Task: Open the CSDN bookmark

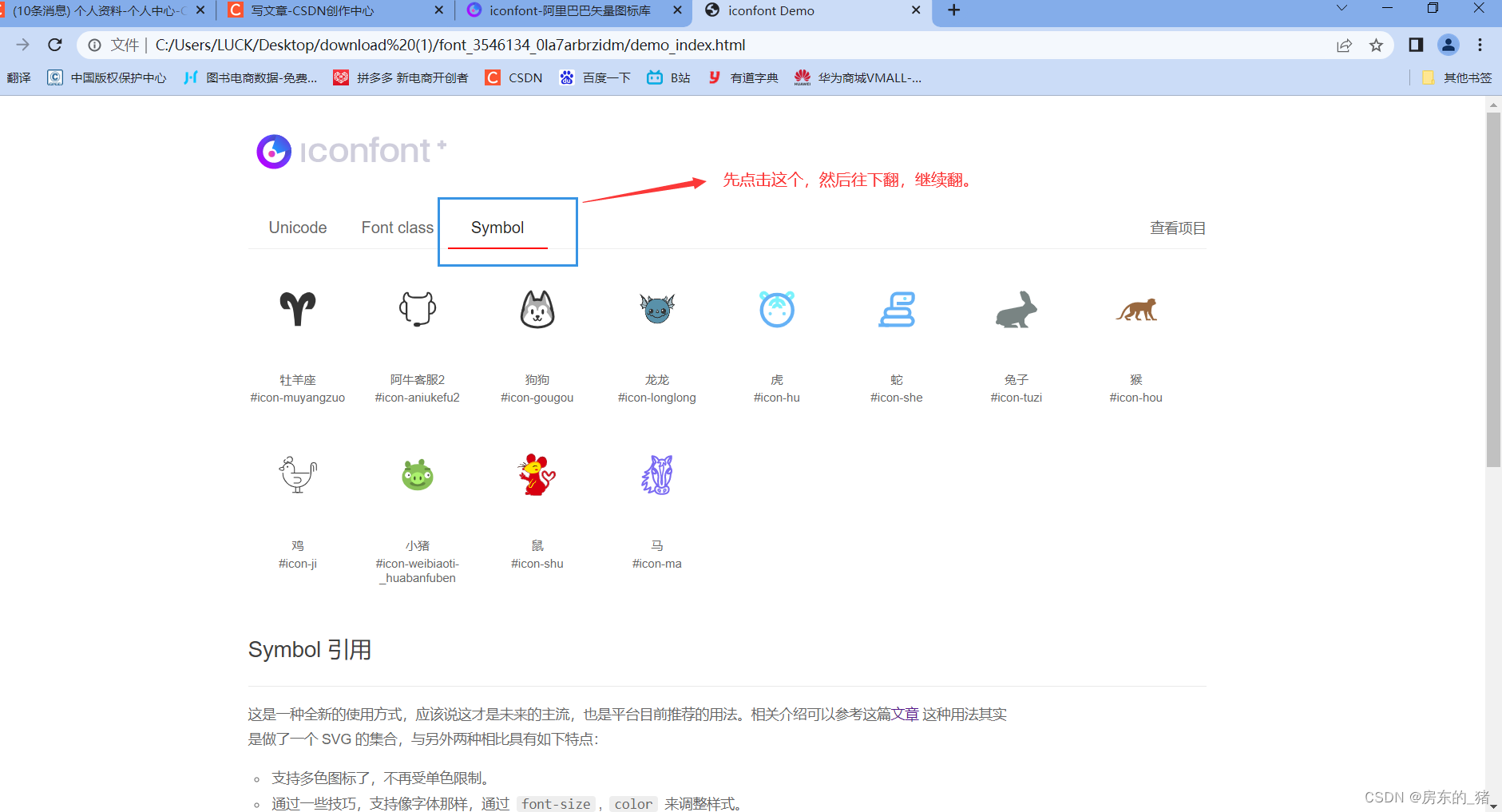Action: 514,77
